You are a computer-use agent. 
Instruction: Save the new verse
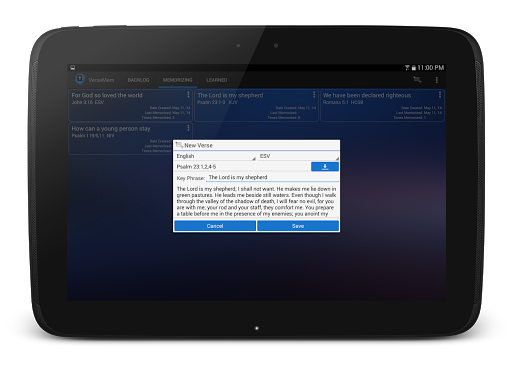(x=298, y=226)
